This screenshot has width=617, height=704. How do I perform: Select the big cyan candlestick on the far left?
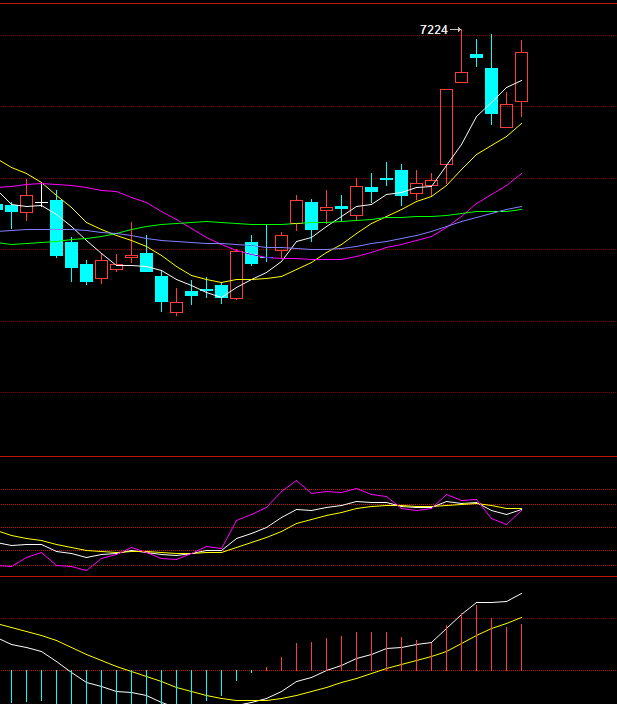click(56, 227)
